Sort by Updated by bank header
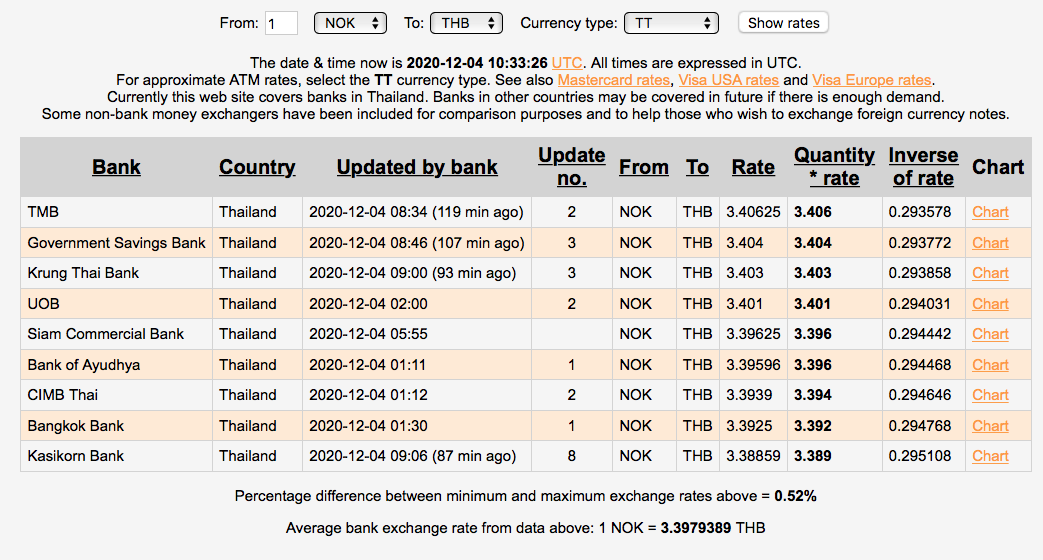1043x560 pixels. pyautogui.click(x=417, y=167)
